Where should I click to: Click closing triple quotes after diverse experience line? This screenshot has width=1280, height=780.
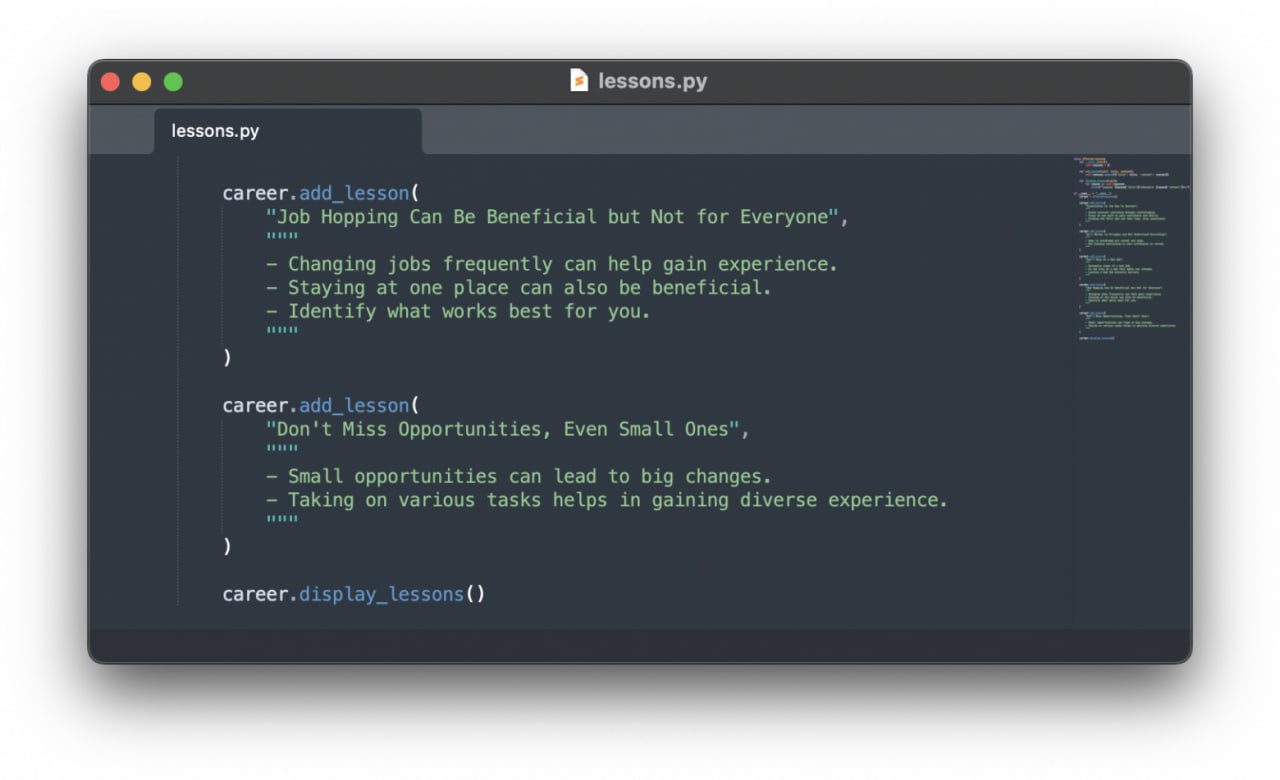282,523
